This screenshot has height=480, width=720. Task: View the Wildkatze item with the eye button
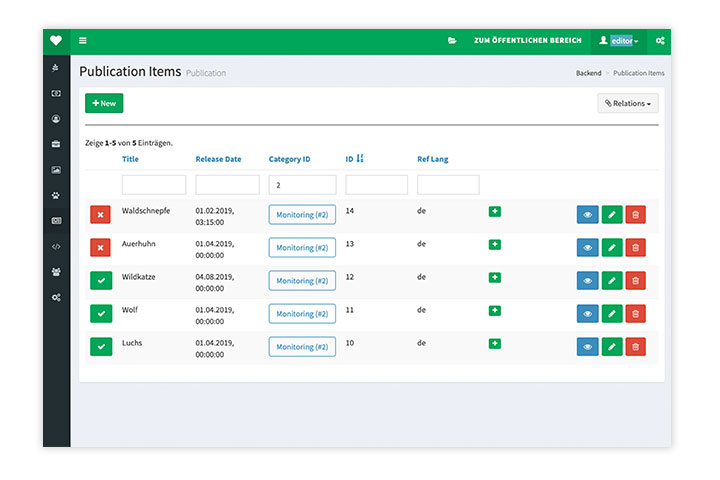(588, 281)
